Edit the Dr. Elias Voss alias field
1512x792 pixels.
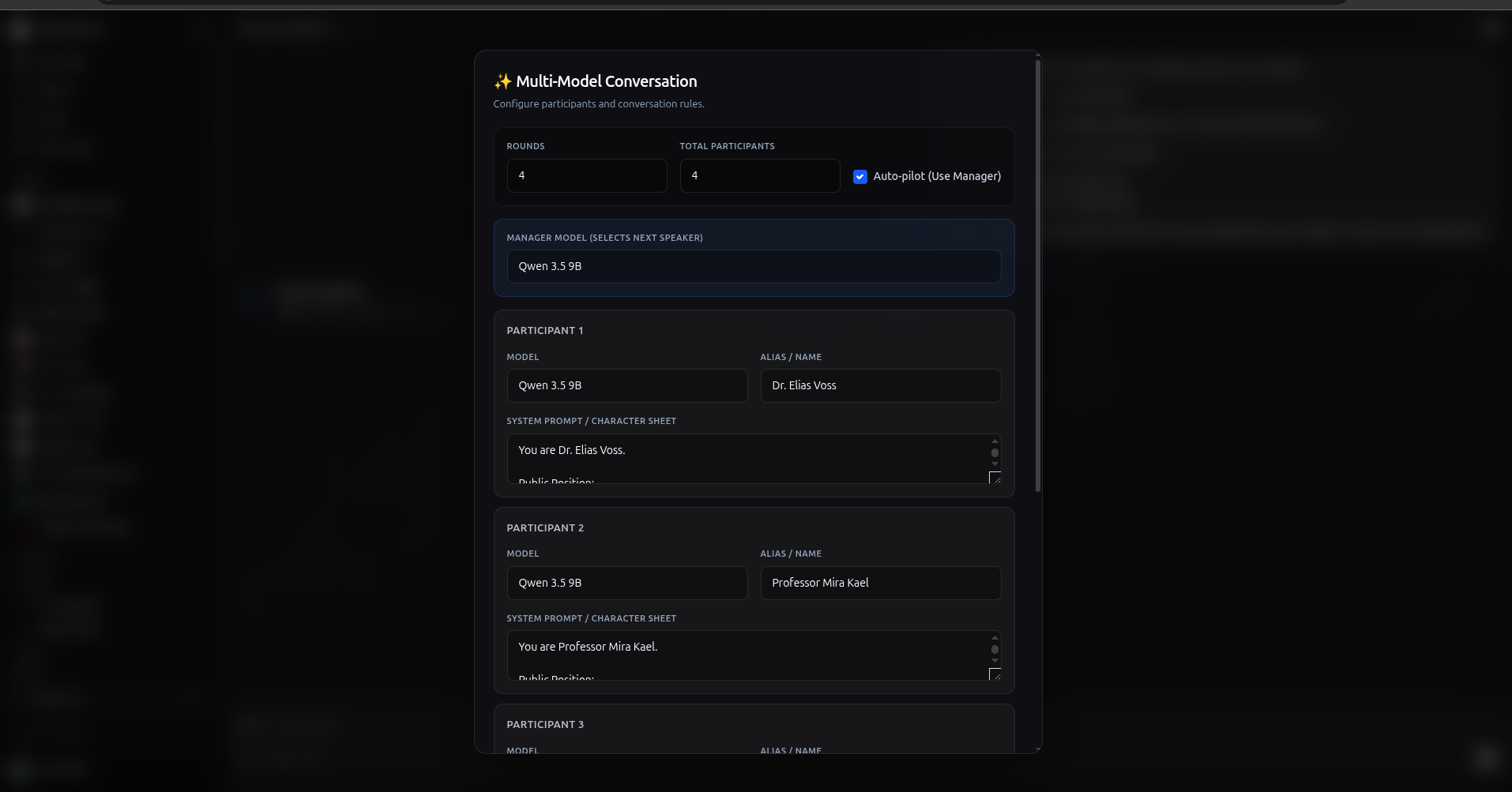(880, 386)
